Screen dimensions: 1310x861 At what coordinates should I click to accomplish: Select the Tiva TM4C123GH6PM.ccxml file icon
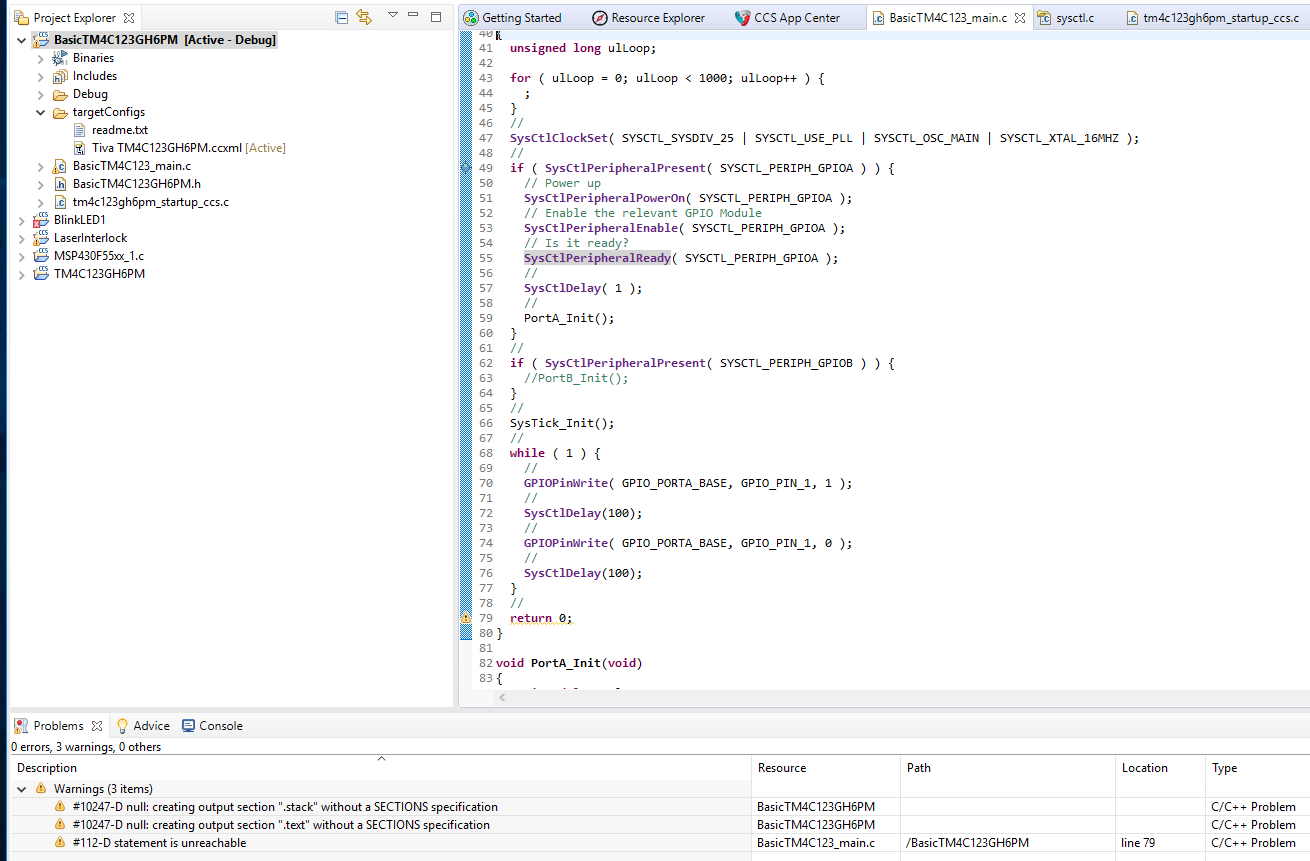coord(81,148)
